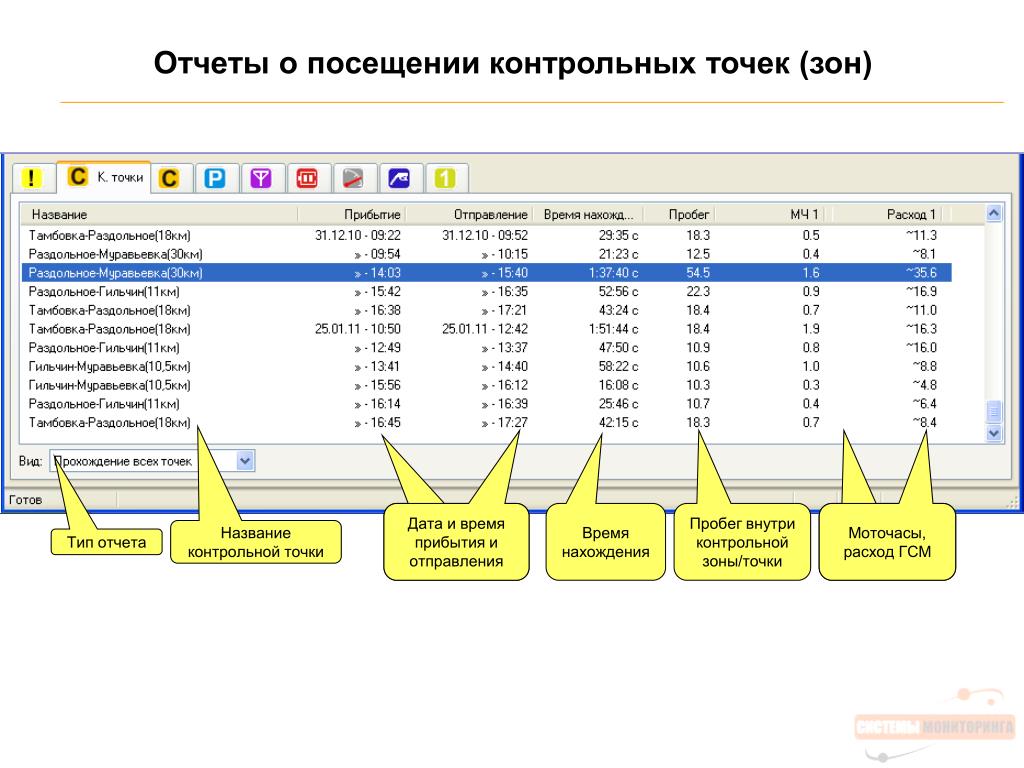Open the green number 1 tab
This screenshot has height=768, width=1024.
445,178
